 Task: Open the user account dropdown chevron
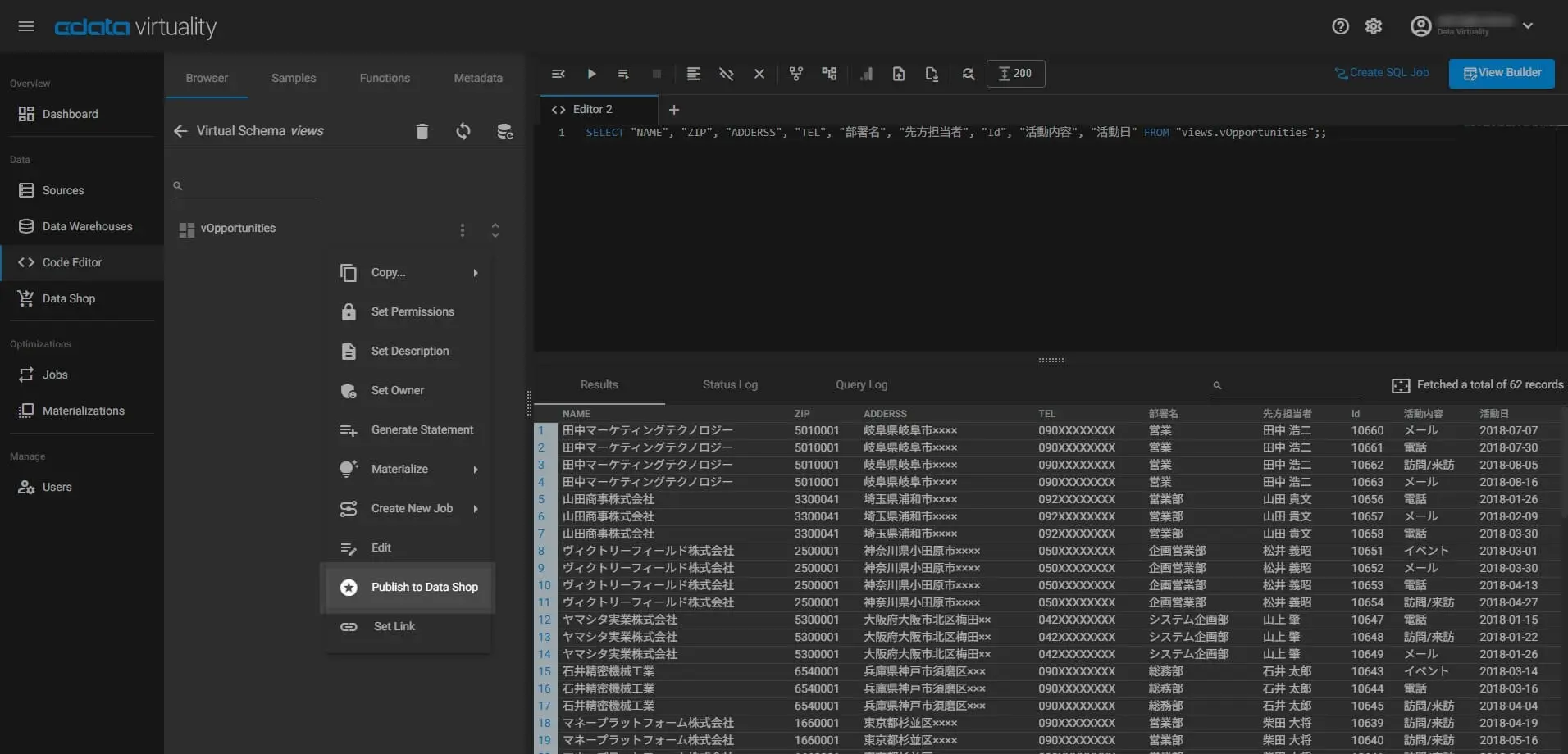(1528, 25)
